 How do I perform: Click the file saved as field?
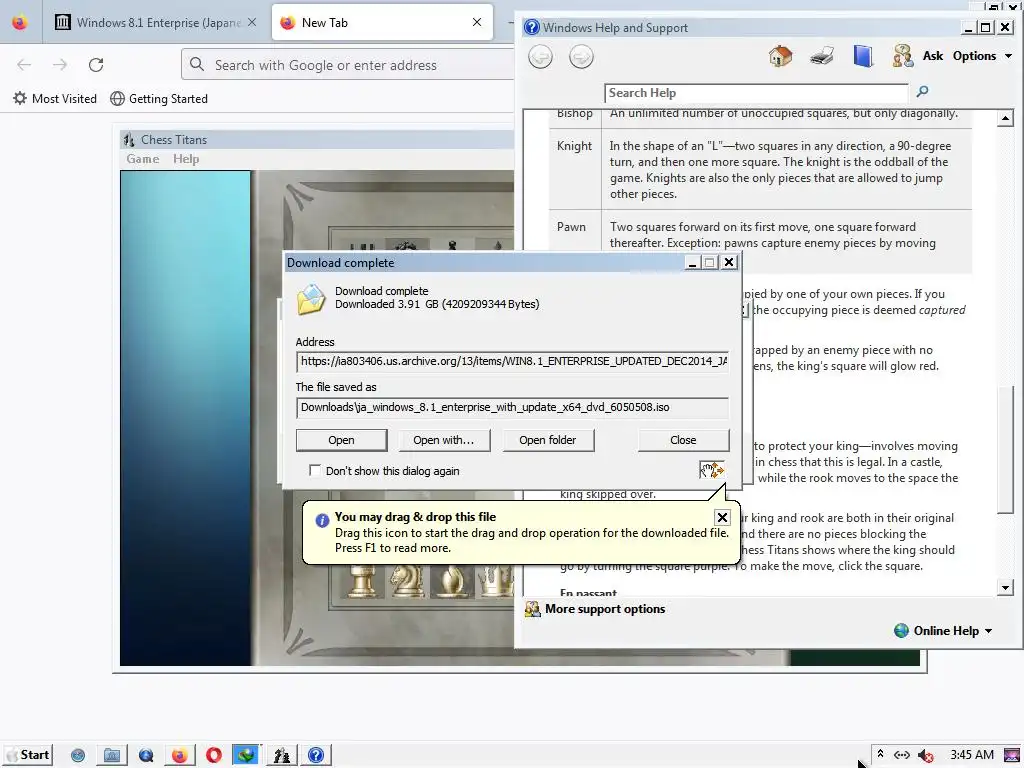512,408
